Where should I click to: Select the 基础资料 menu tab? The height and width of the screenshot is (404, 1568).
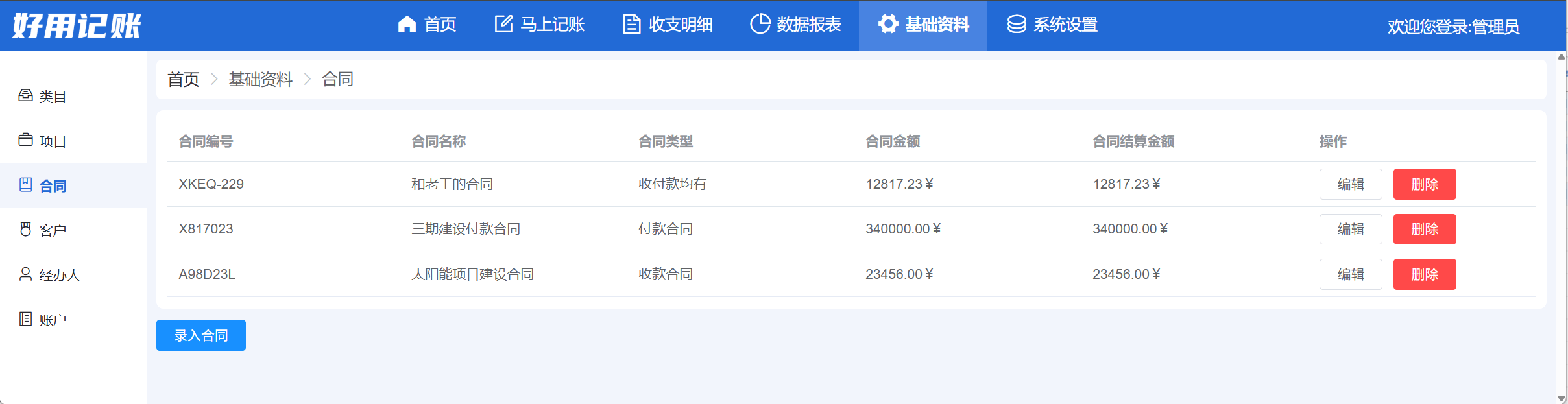pos(923,25)
